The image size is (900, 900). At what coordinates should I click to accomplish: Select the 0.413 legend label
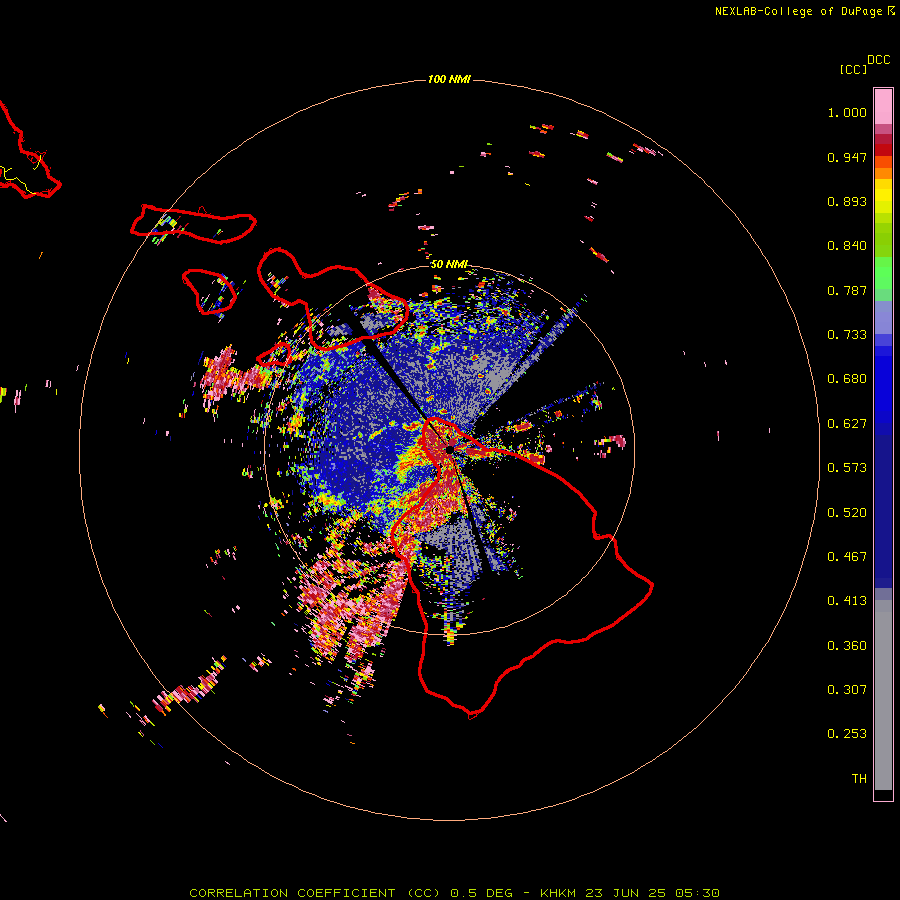tap(847, 601)
